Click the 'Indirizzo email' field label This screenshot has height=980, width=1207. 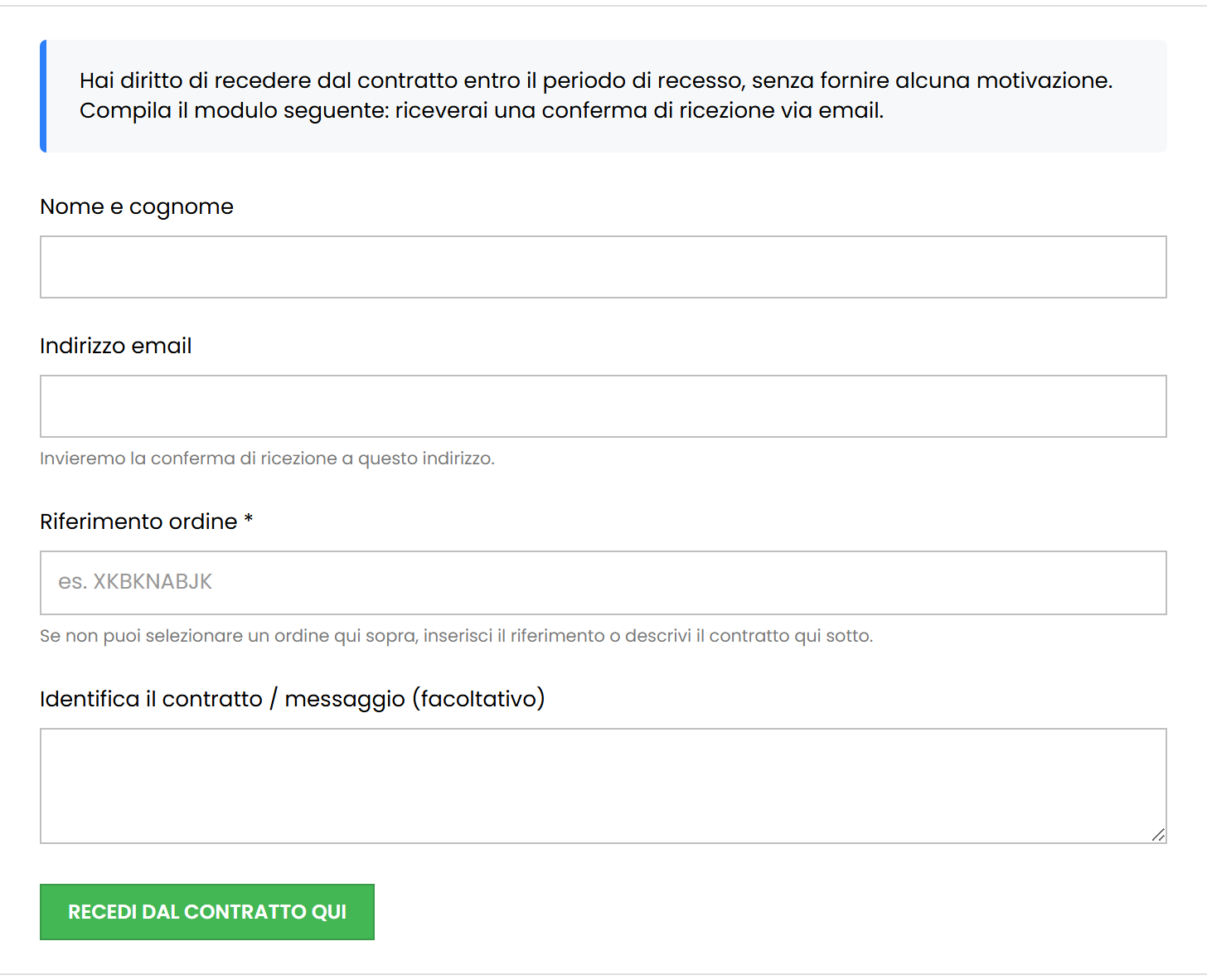[116, 346]
